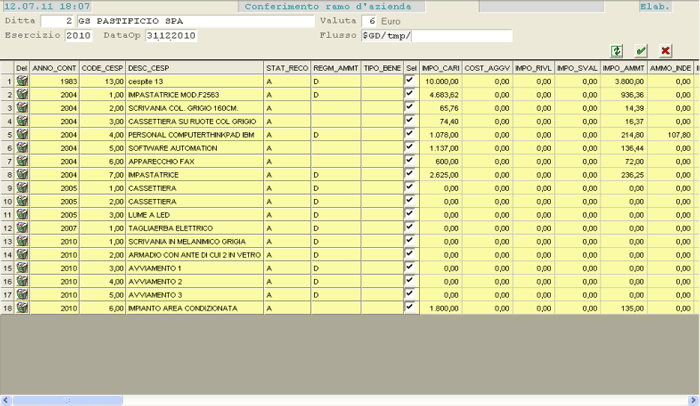Click trash icon for IMPIANTO AREA CONDIZIONATA
700x406 pixels.
[x=22, y=308]
